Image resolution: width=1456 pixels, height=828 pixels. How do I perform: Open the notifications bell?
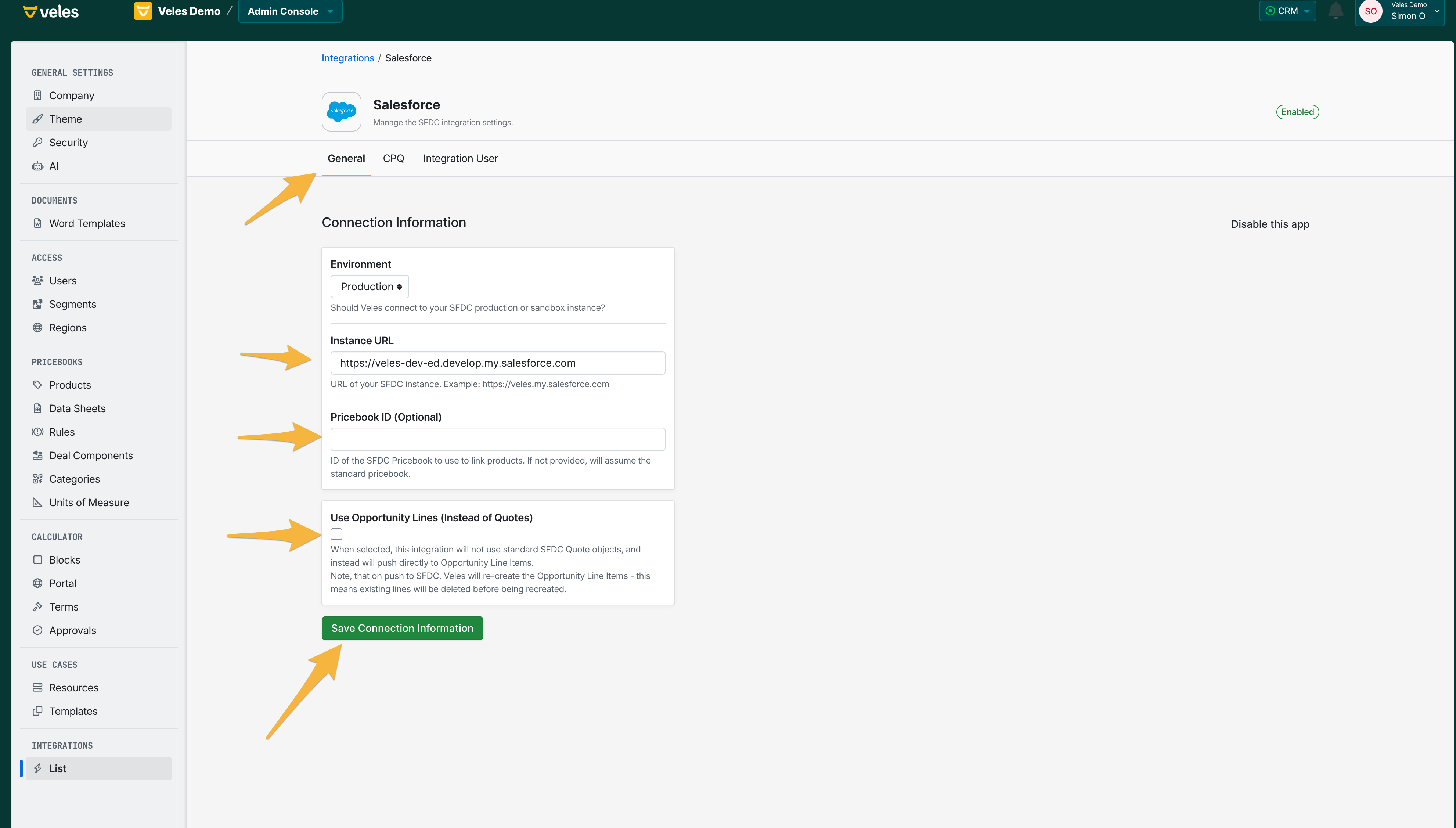point(1336,11)
